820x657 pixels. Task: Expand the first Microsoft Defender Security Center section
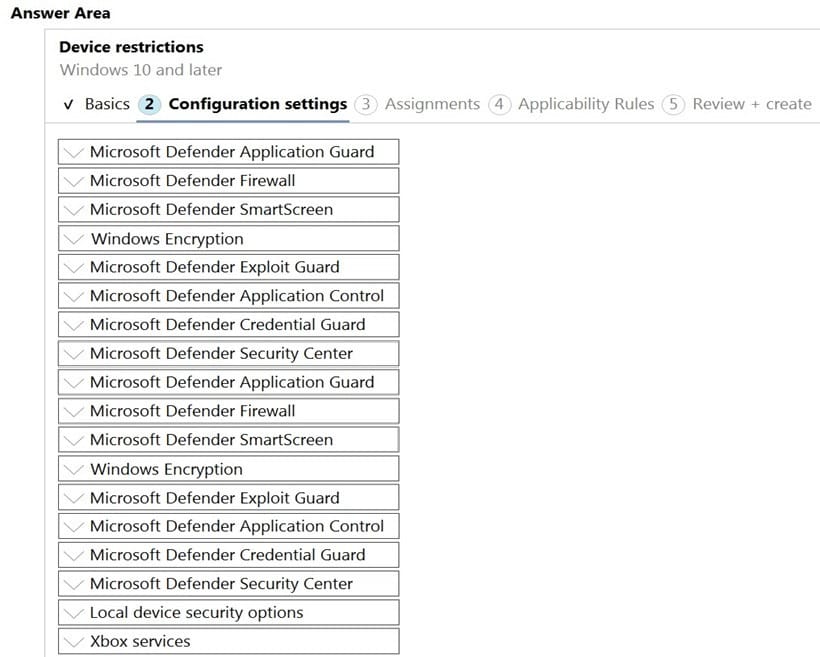pyautogui.click(x=229, y=353)
